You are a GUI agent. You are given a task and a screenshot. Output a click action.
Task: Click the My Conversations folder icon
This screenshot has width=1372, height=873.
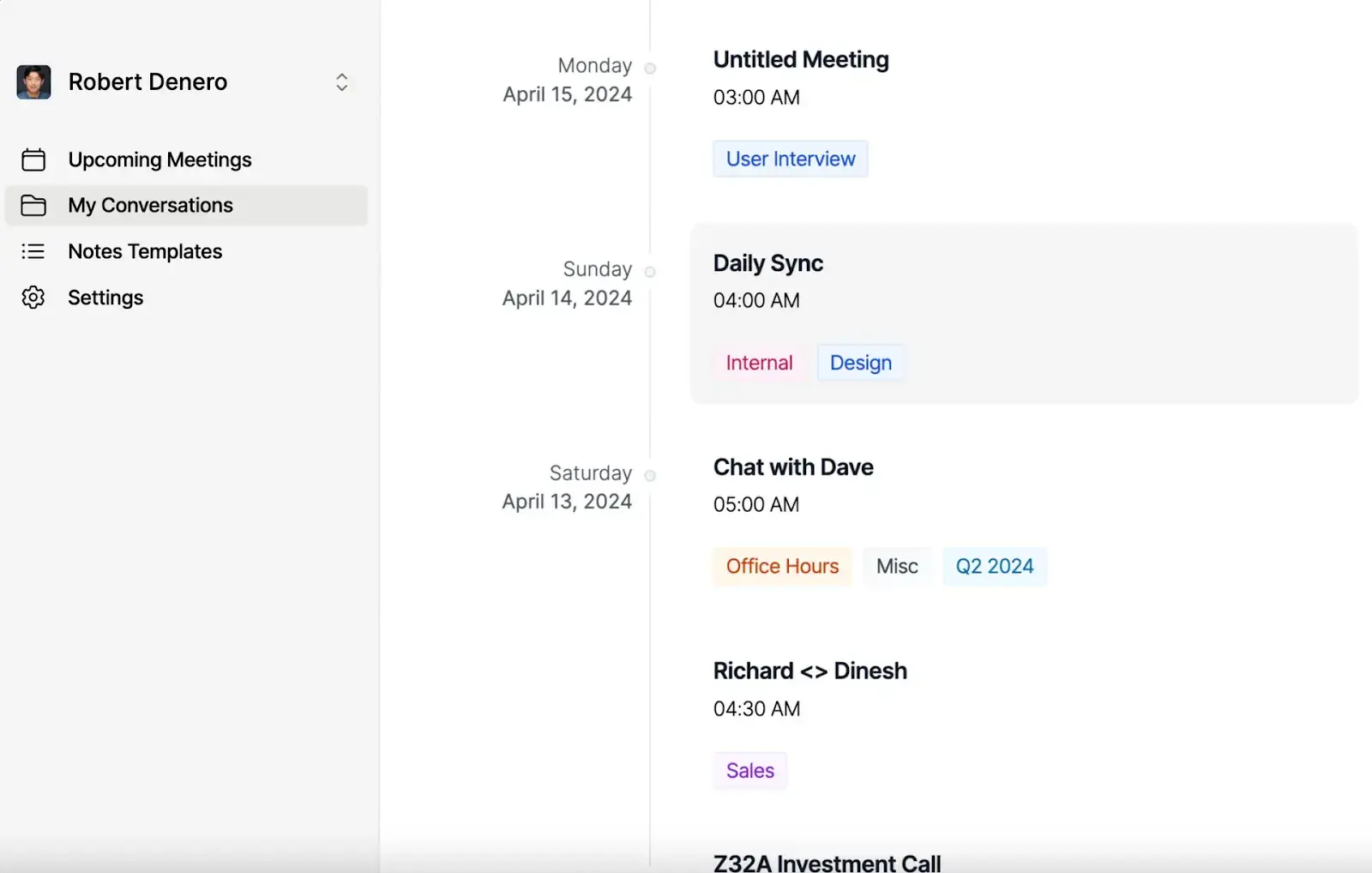coord(33,205)
